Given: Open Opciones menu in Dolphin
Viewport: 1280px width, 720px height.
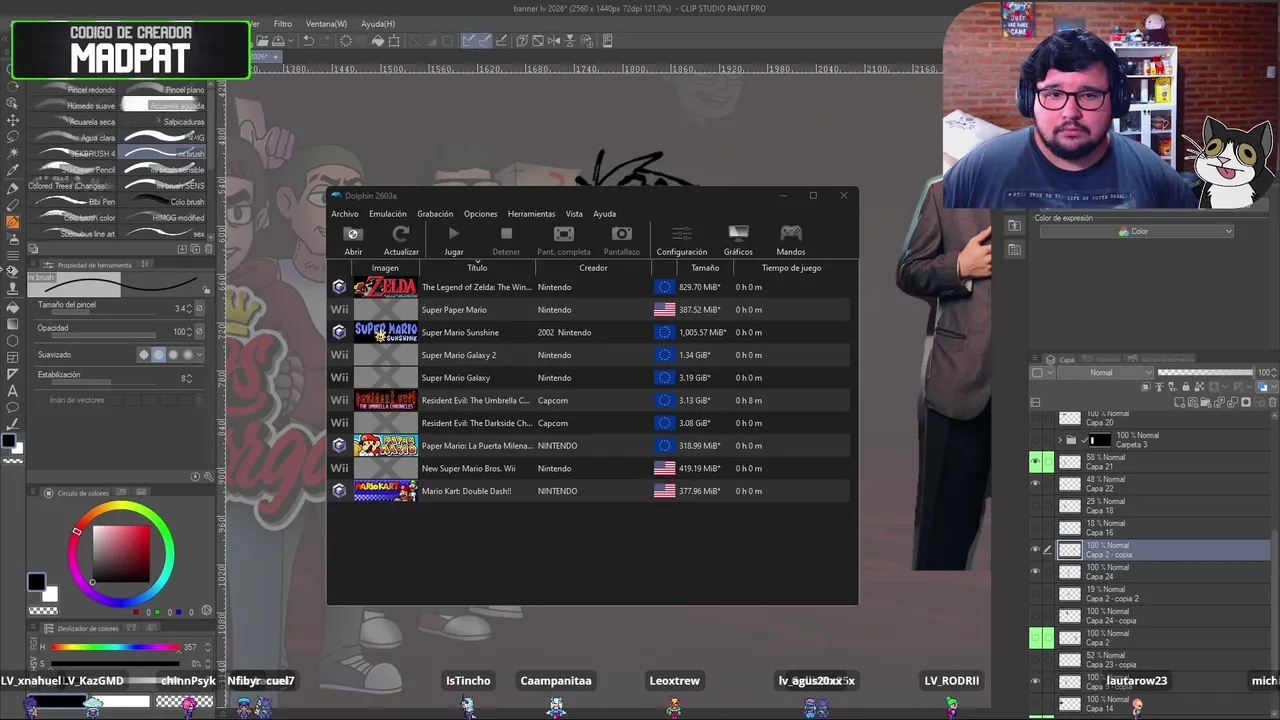Looking at the screenshot, I should pos(480,214).
